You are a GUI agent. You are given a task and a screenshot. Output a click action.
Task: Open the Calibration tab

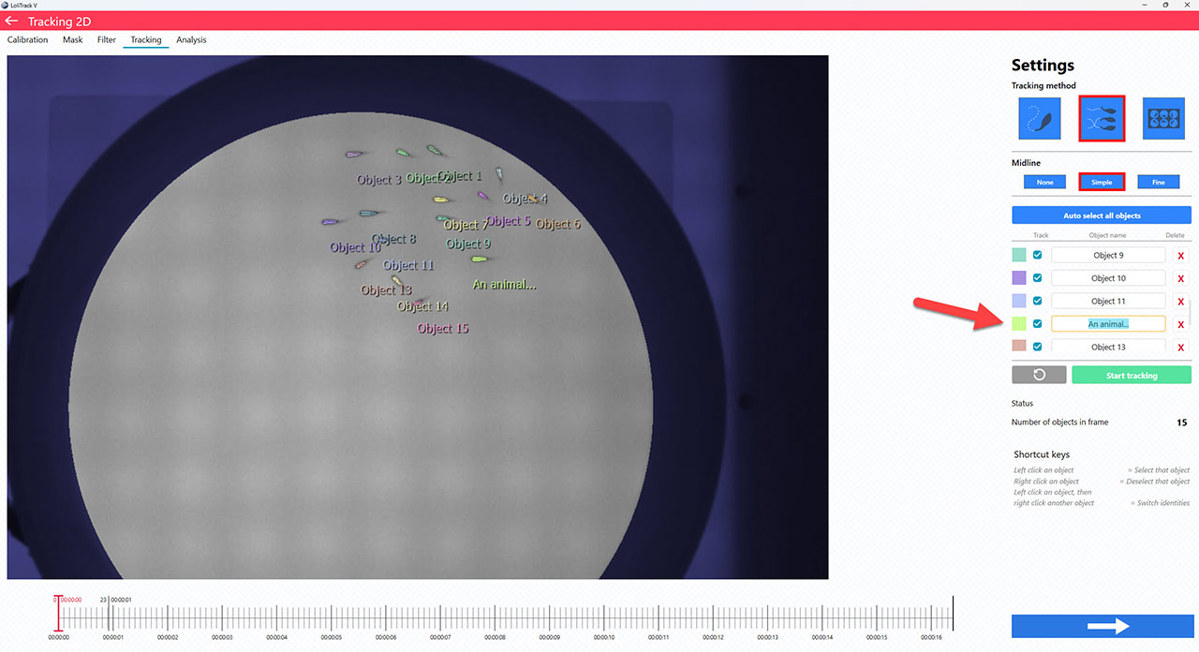28,40
